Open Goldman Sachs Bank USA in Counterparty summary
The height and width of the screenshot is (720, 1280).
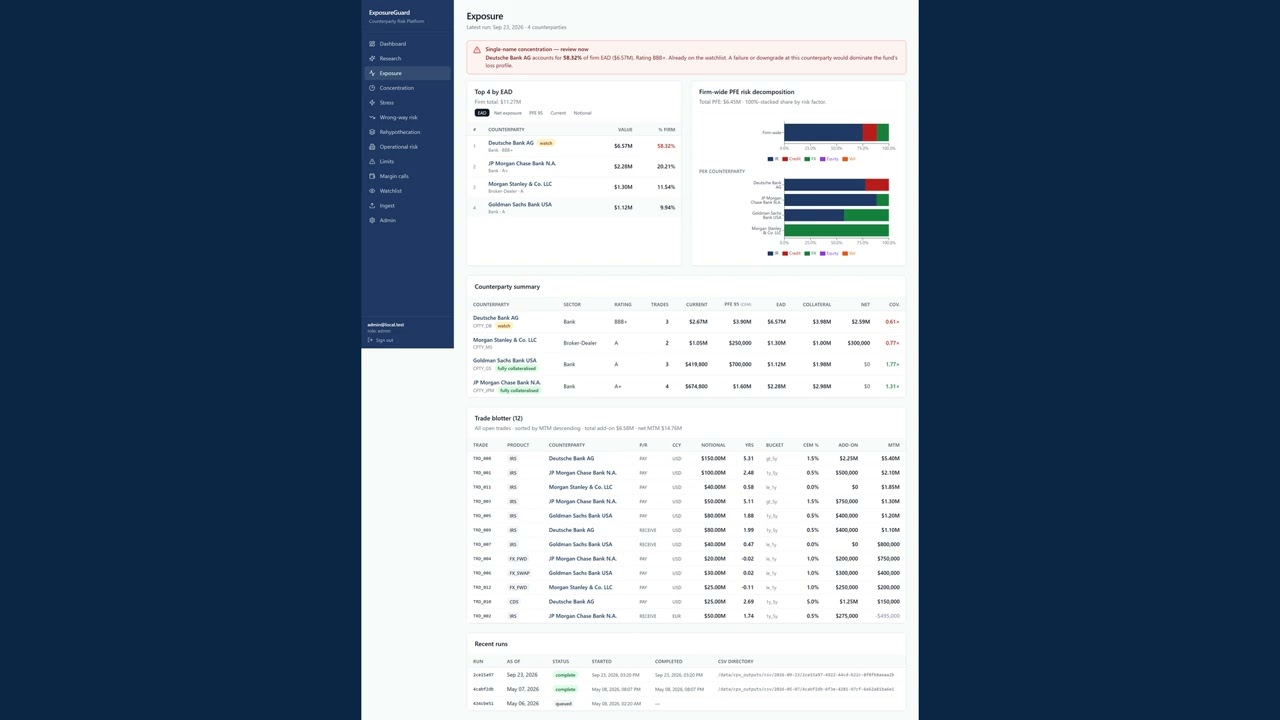coord(505,360)
